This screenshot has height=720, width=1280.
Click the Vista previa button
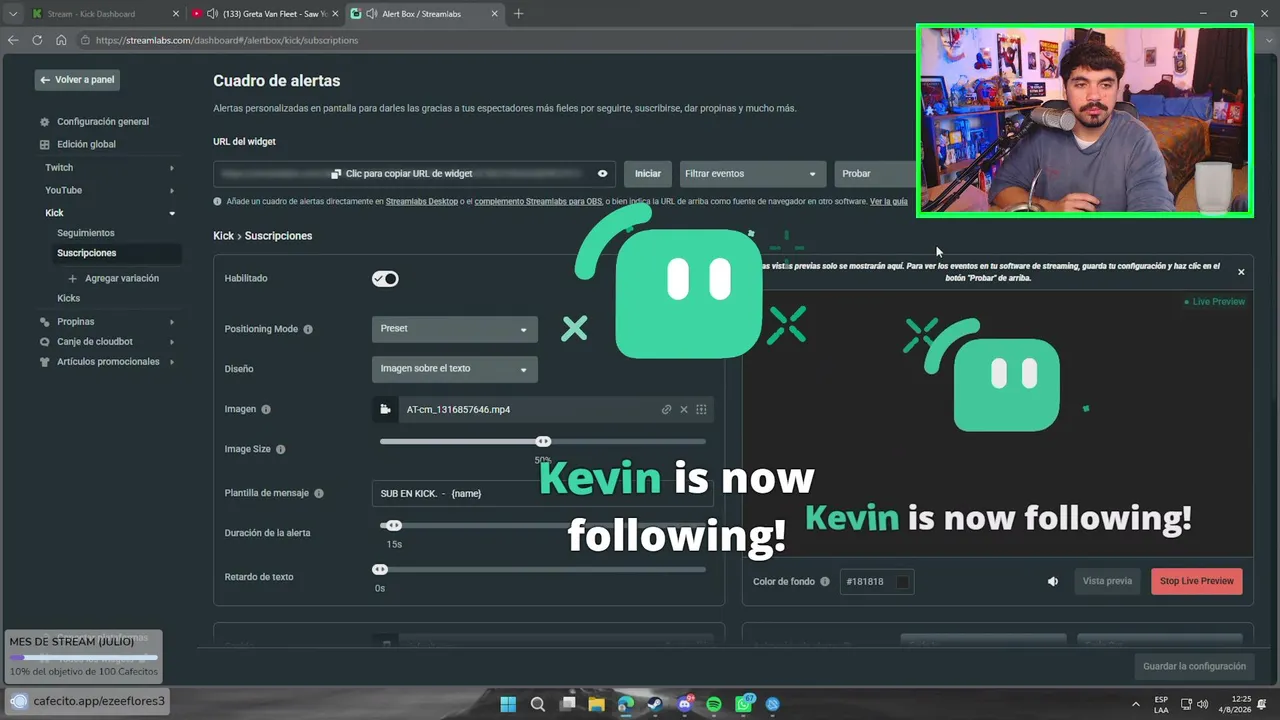tap(1107, 581)
